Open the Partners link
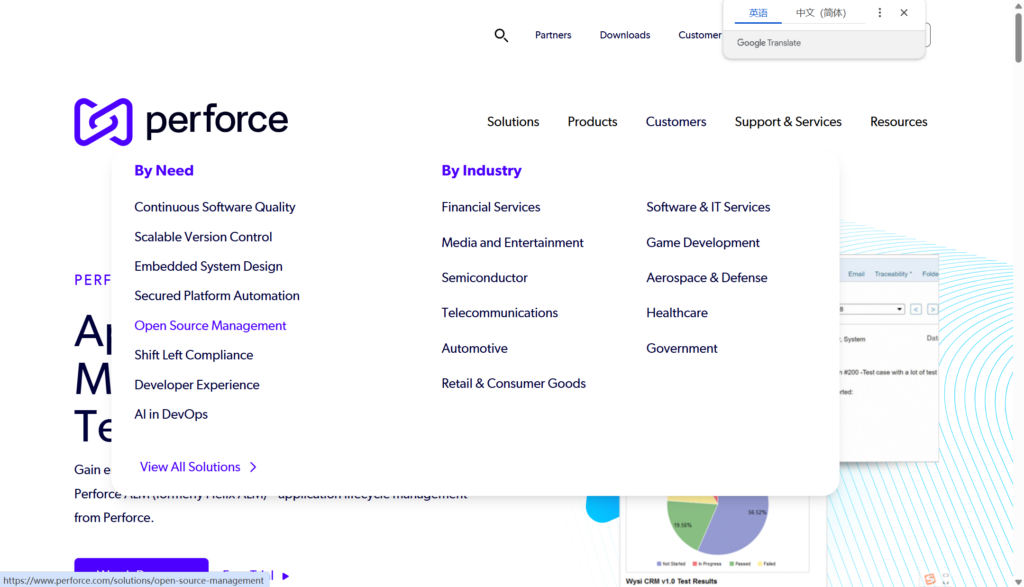The image size is (1024, 587). (x=553, y=35)
